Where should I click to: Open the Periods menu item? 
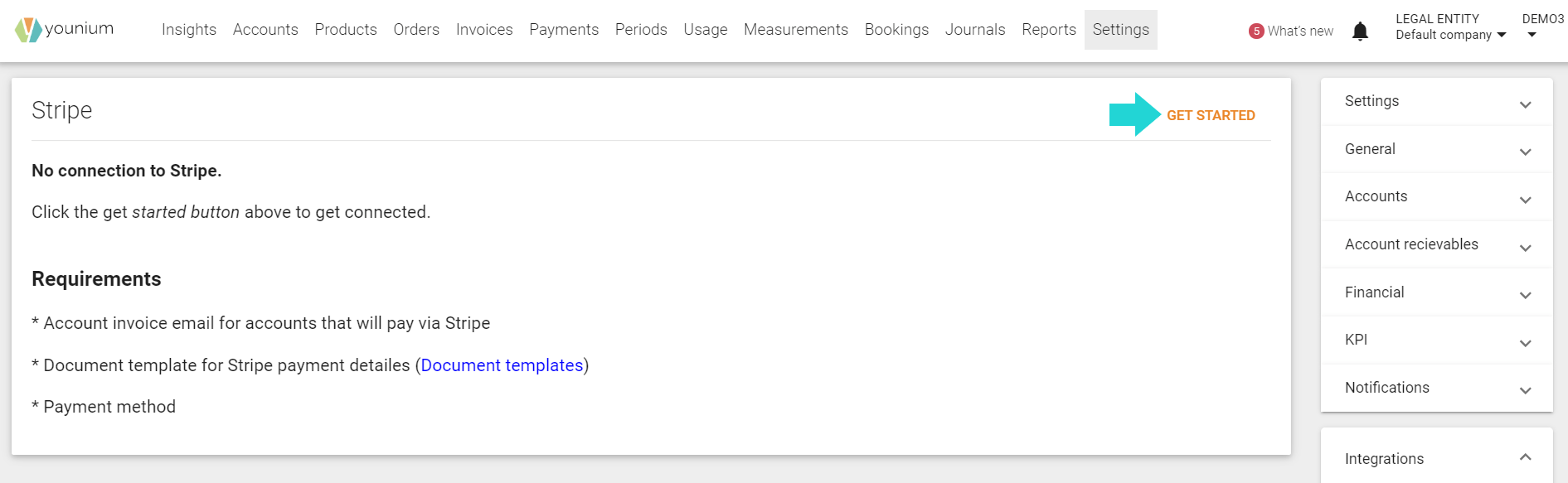click(x=641, y=30)
